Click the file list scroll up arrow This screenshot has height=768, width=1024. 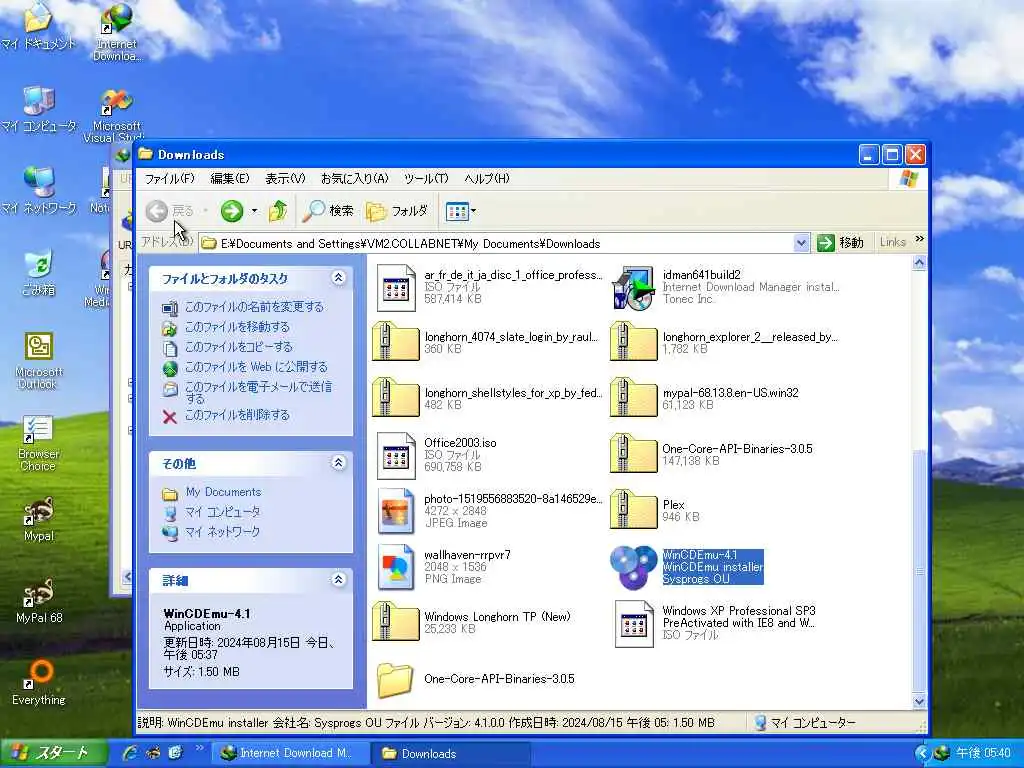click(919, 263)
